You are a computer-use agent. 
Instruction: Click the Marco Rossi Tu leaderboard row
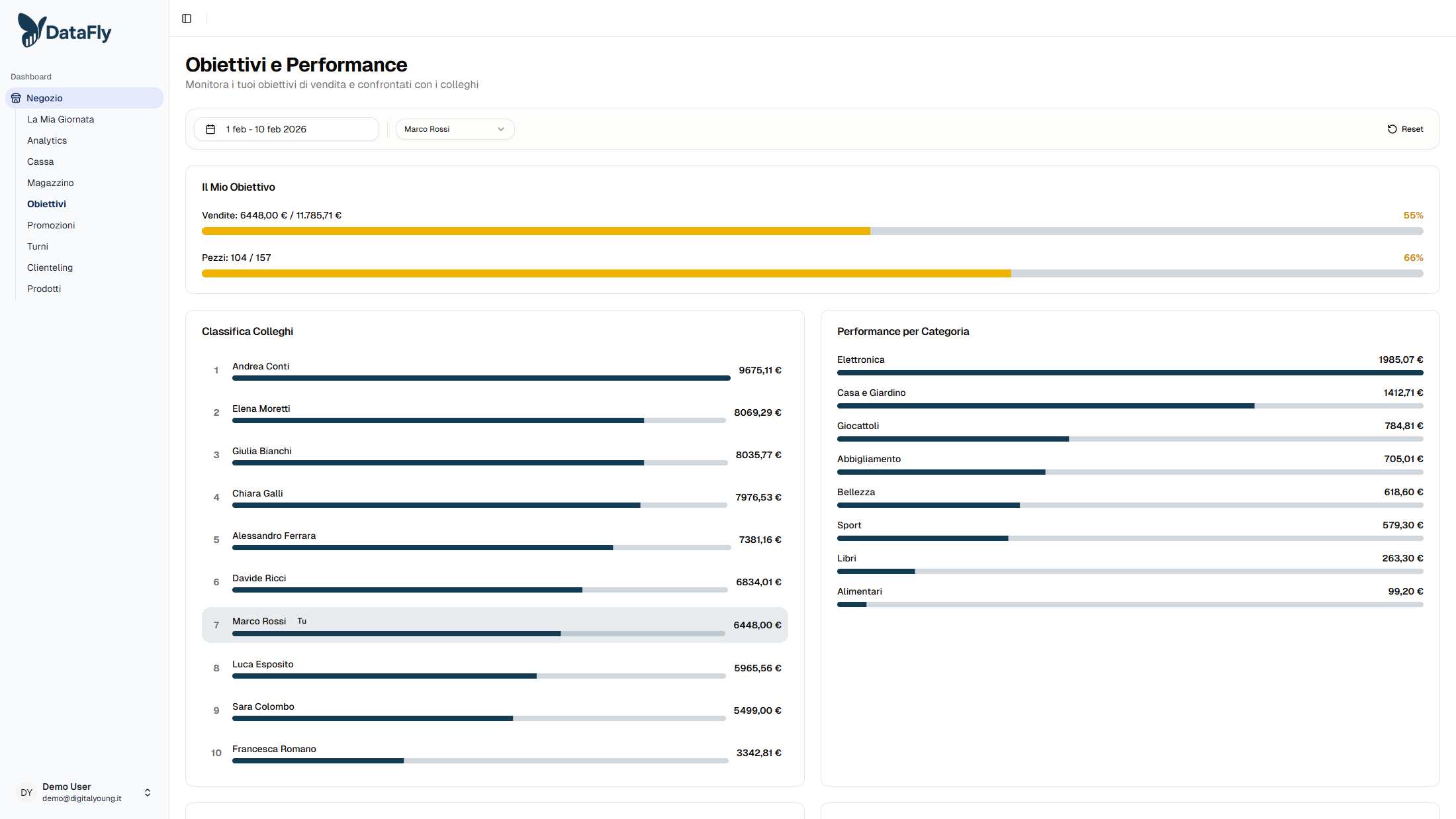pos(494,625)
